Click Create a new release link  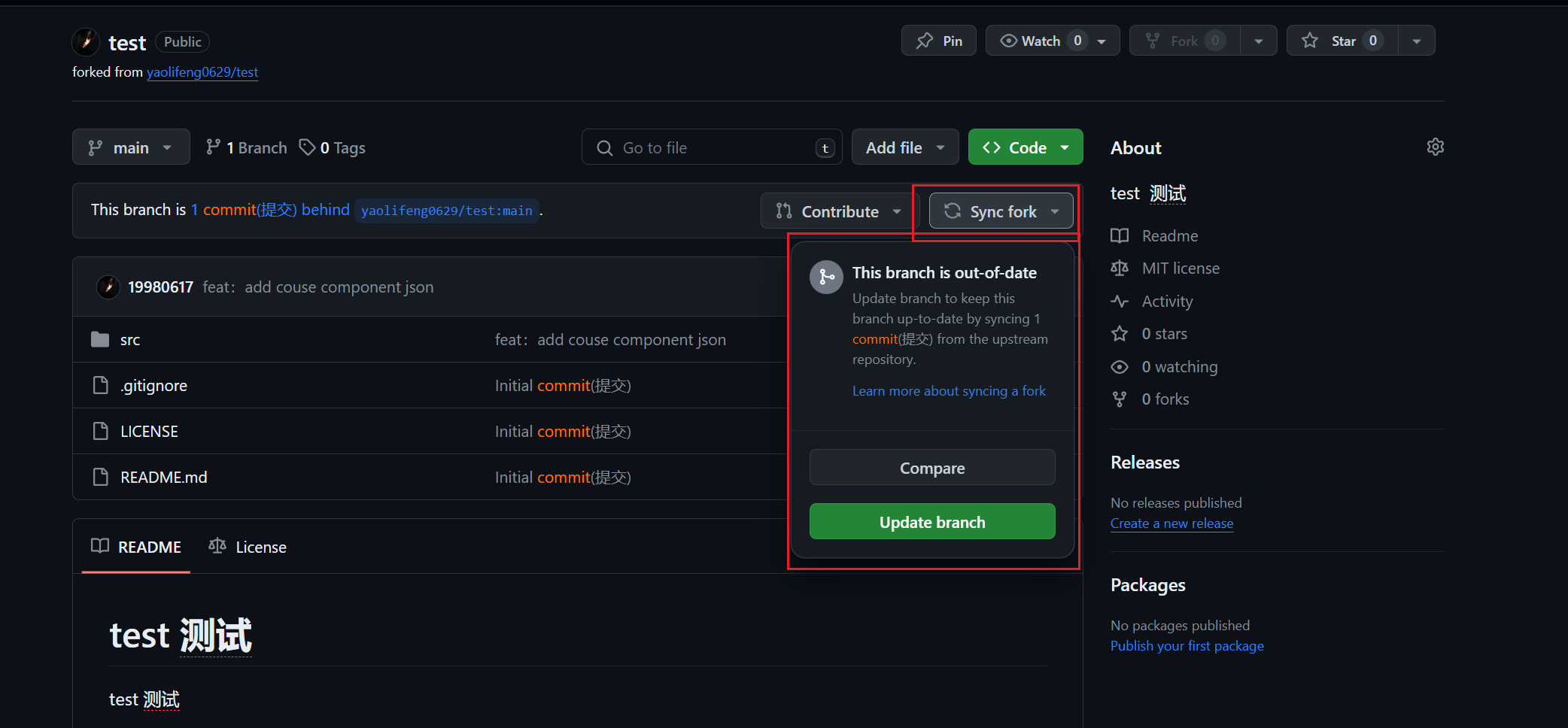1171,523
